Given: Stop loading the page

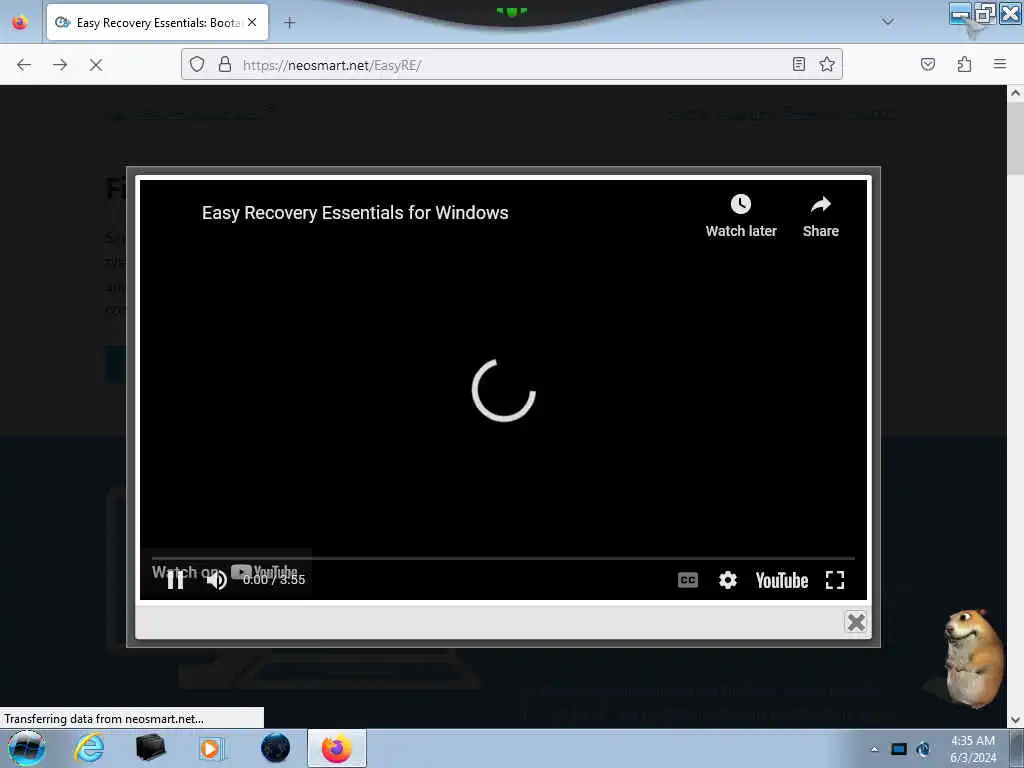Looking at the screenshot, I should (96, 65).
